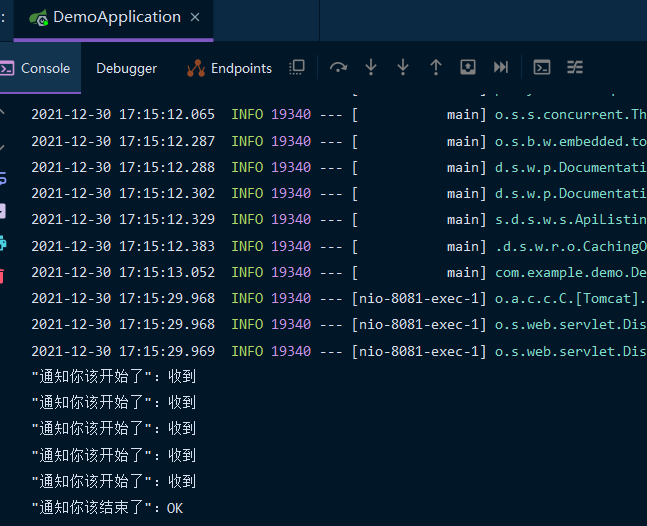
Task: Click d.s.w.p.Documentati on the 17:15:12.302 row
Action: coord(571,193)
